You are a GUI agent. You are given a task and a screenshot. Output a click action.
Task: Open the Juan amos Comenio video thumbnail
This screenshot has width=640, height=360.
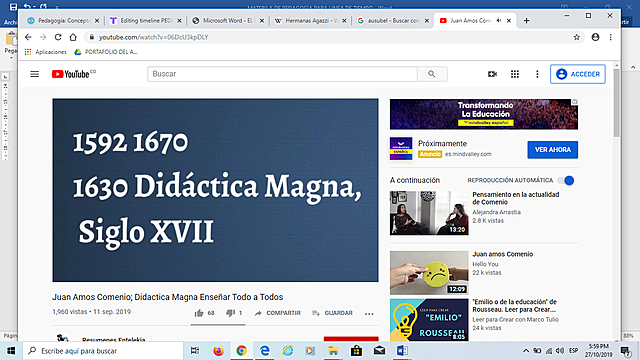click(429, 273)
